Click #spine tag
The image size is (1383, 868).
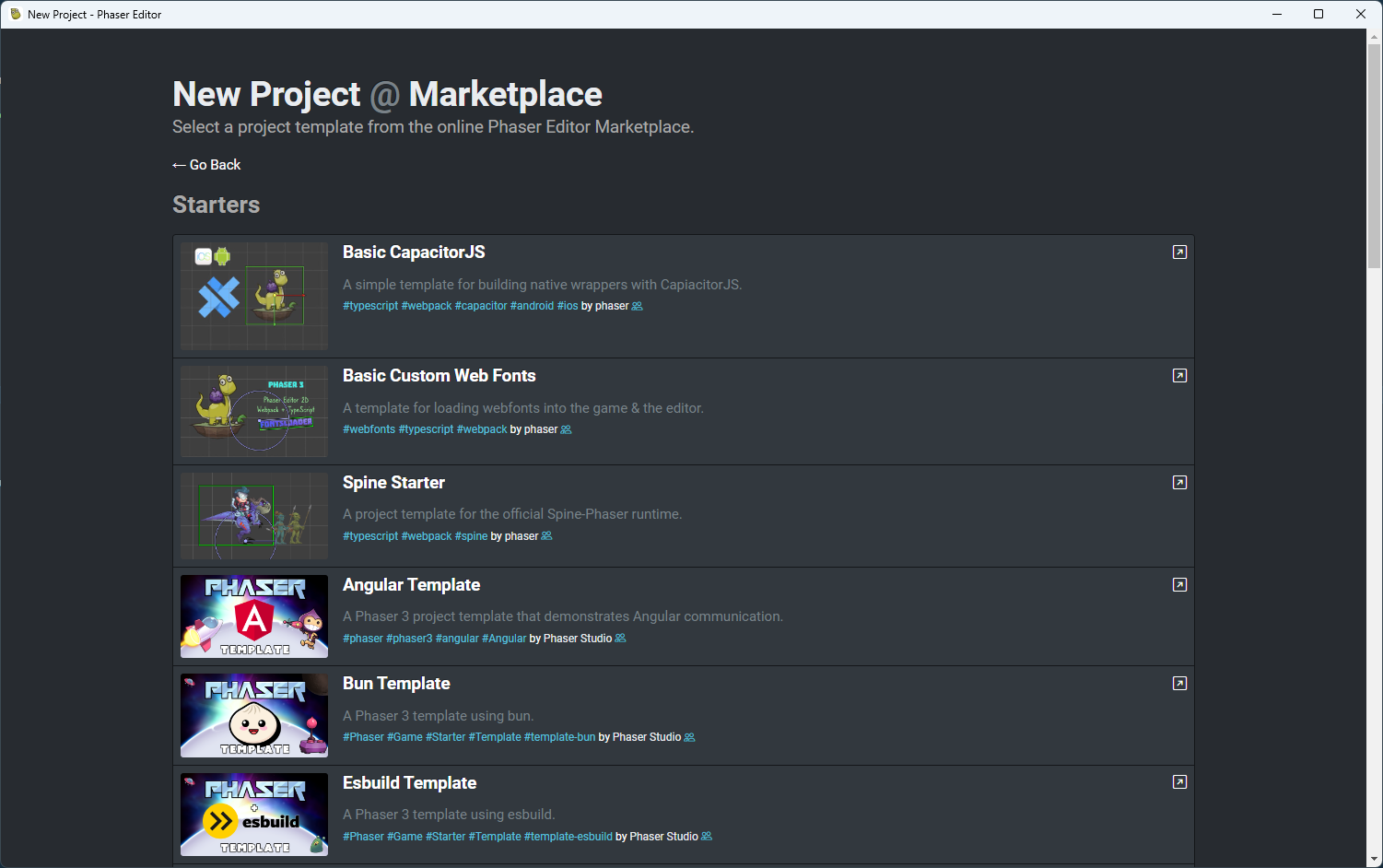pyautogui.click(x=471, y=536)
